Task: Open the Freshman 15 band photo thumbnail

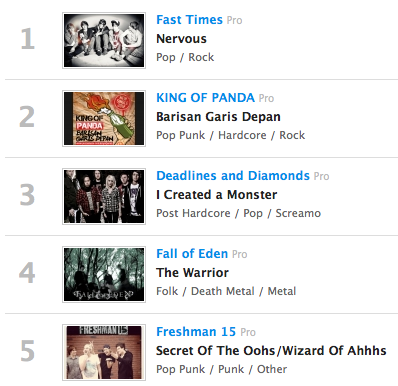Action: (x=104, y=352)
